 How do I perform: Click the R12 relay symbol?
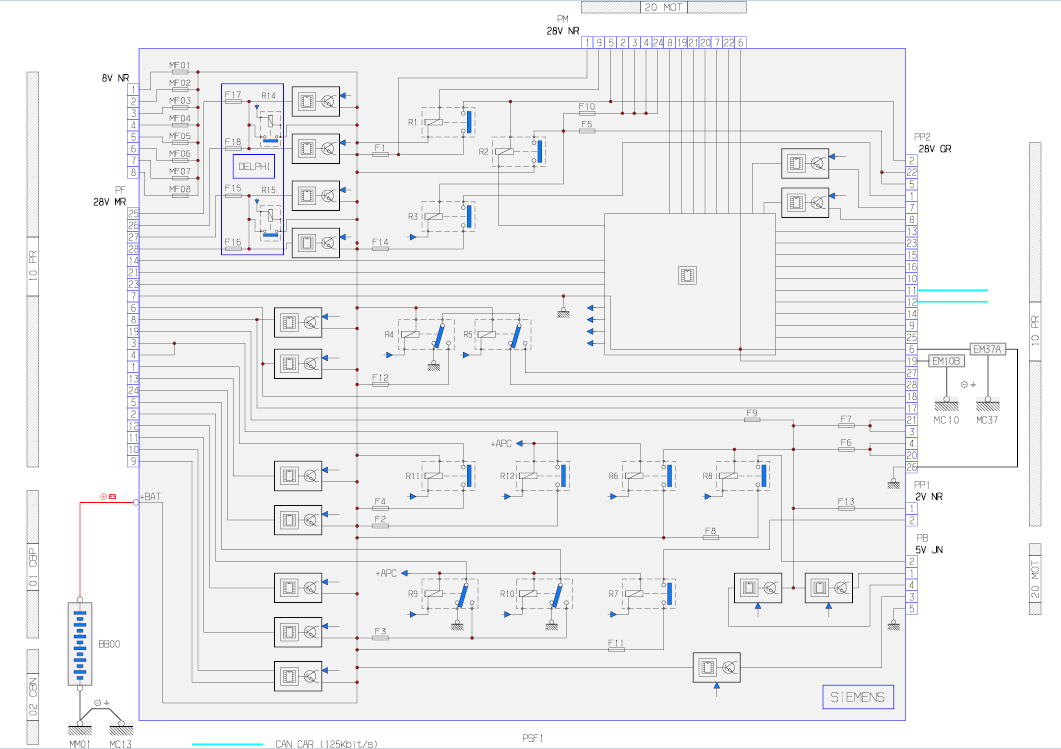pyautogui.click(x=543, y=476)
